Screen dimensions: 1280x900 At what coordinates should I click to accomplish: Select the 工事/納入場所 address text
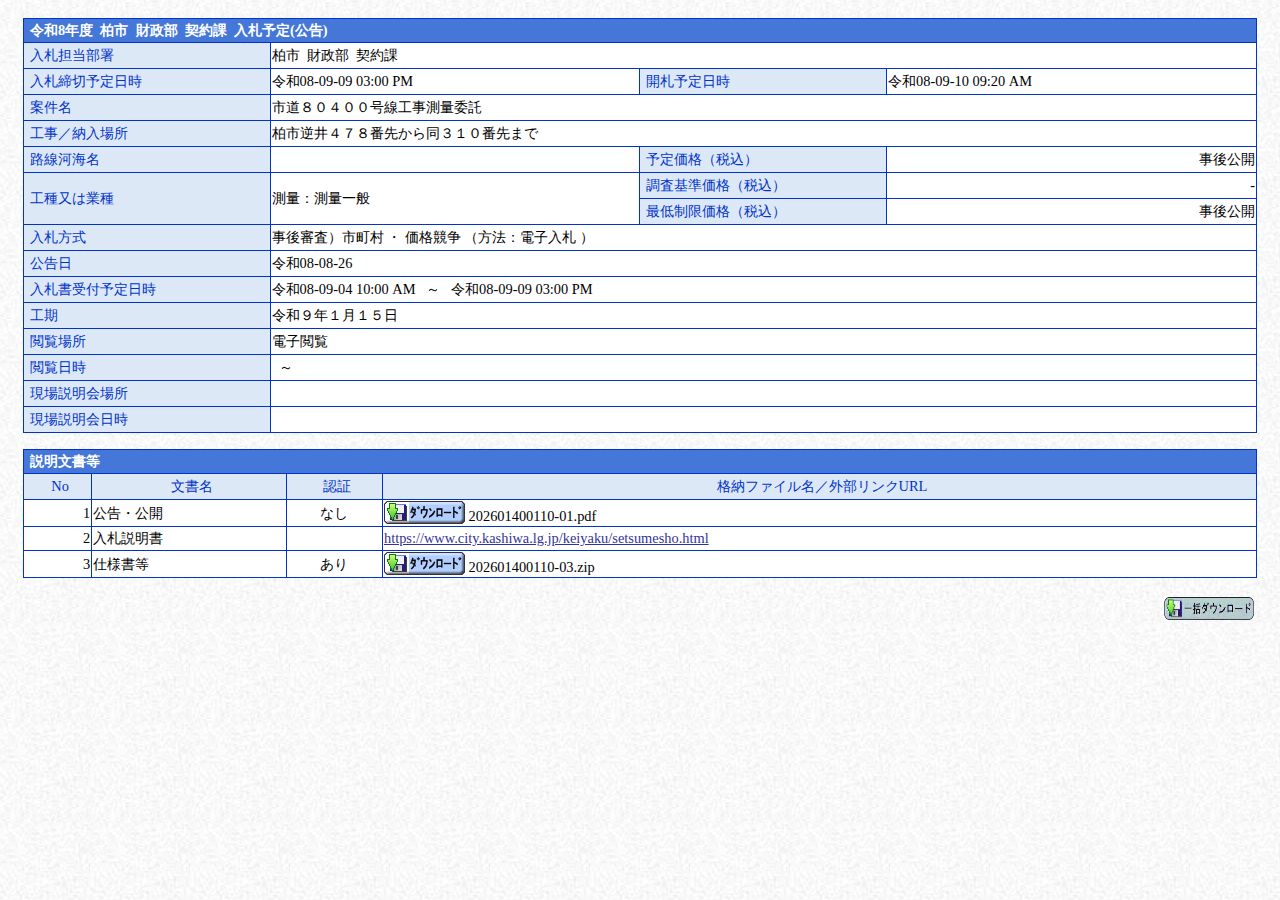(x=405, y=133)
